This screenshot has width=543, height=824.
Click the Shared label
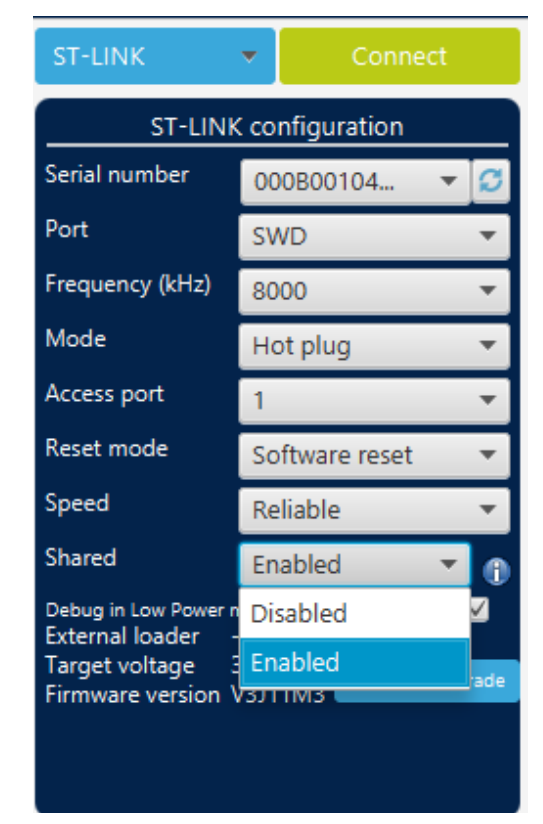tap(80, 558)
